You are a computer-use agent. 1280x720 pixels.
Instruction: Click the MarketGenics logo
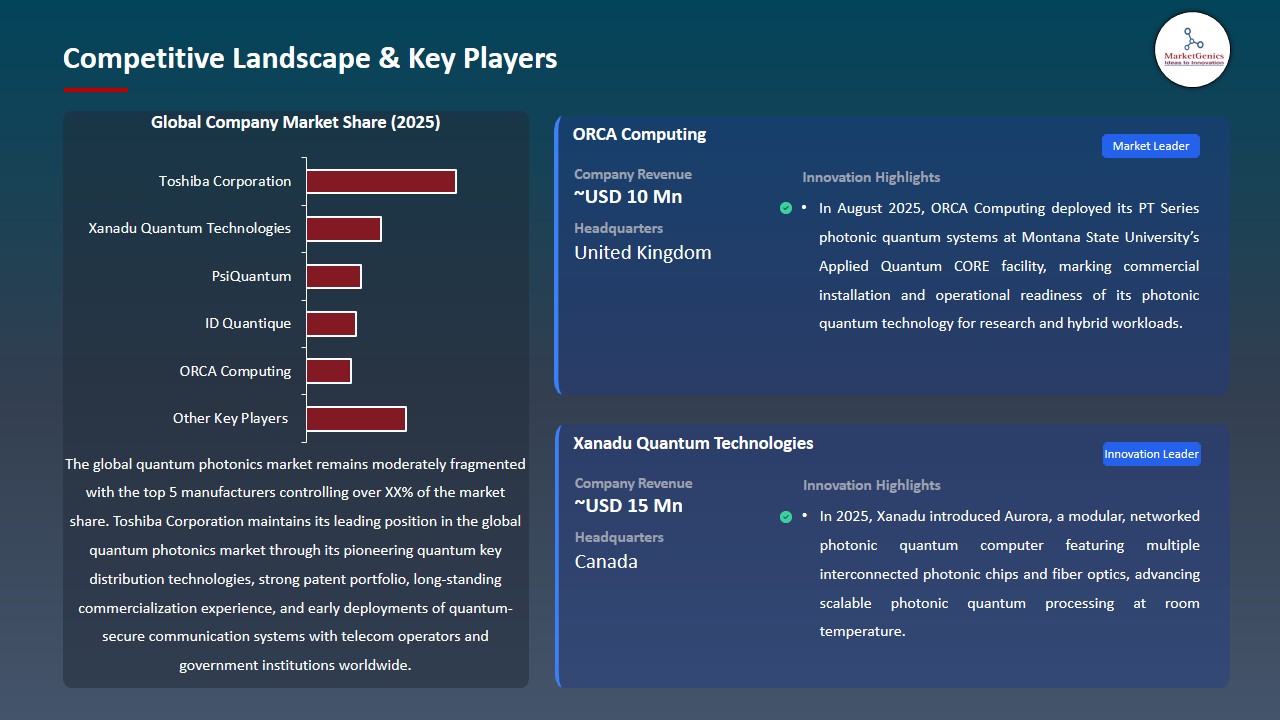[1192, 50]
